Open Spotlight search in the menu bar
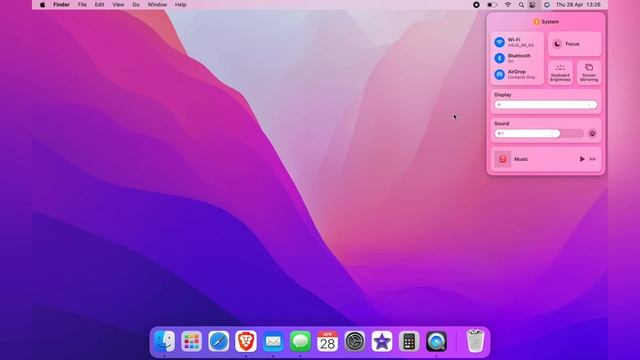This screenshot has width=640, height=360. coord(521,4)
